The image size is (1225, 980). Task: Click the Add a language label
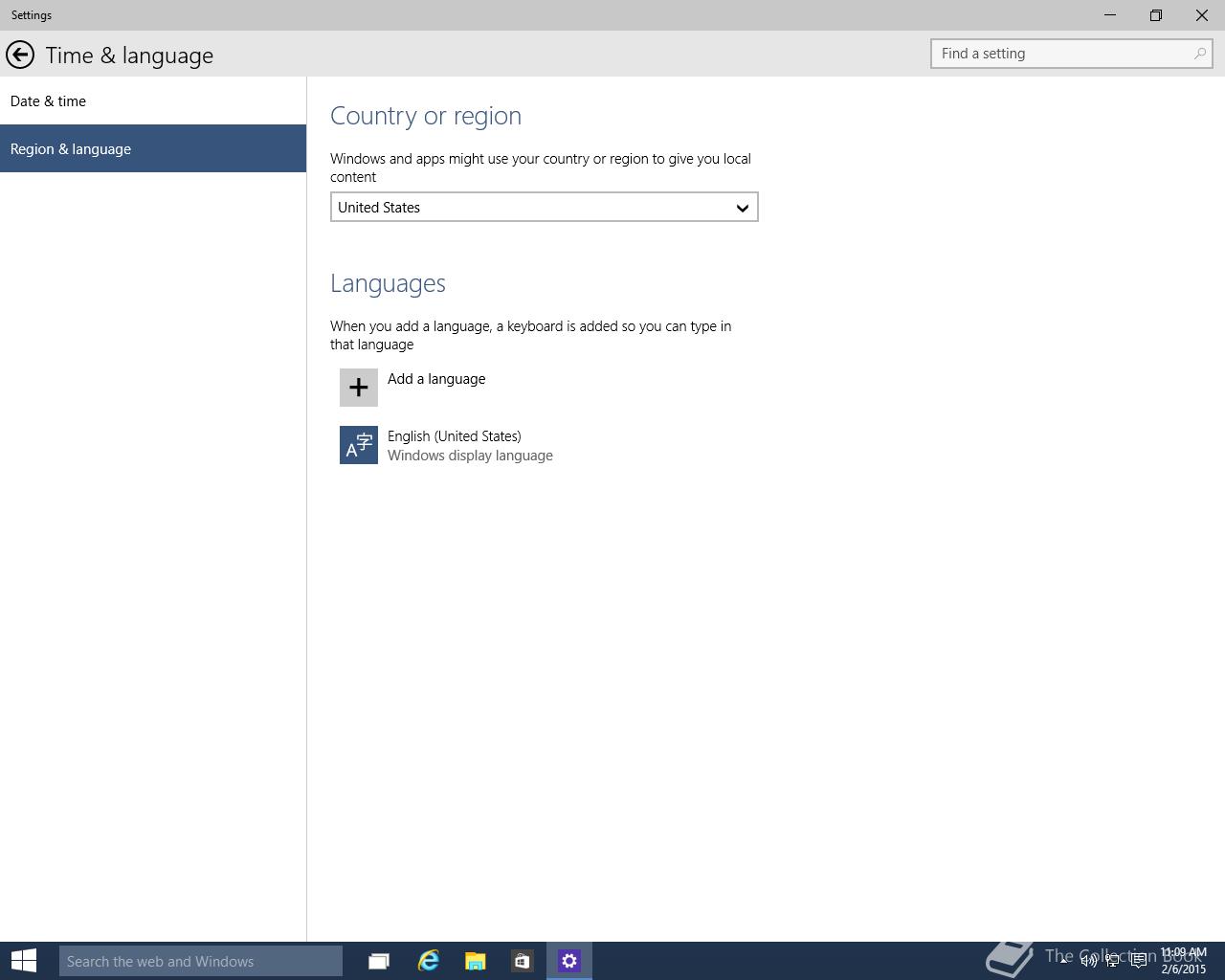436,379
